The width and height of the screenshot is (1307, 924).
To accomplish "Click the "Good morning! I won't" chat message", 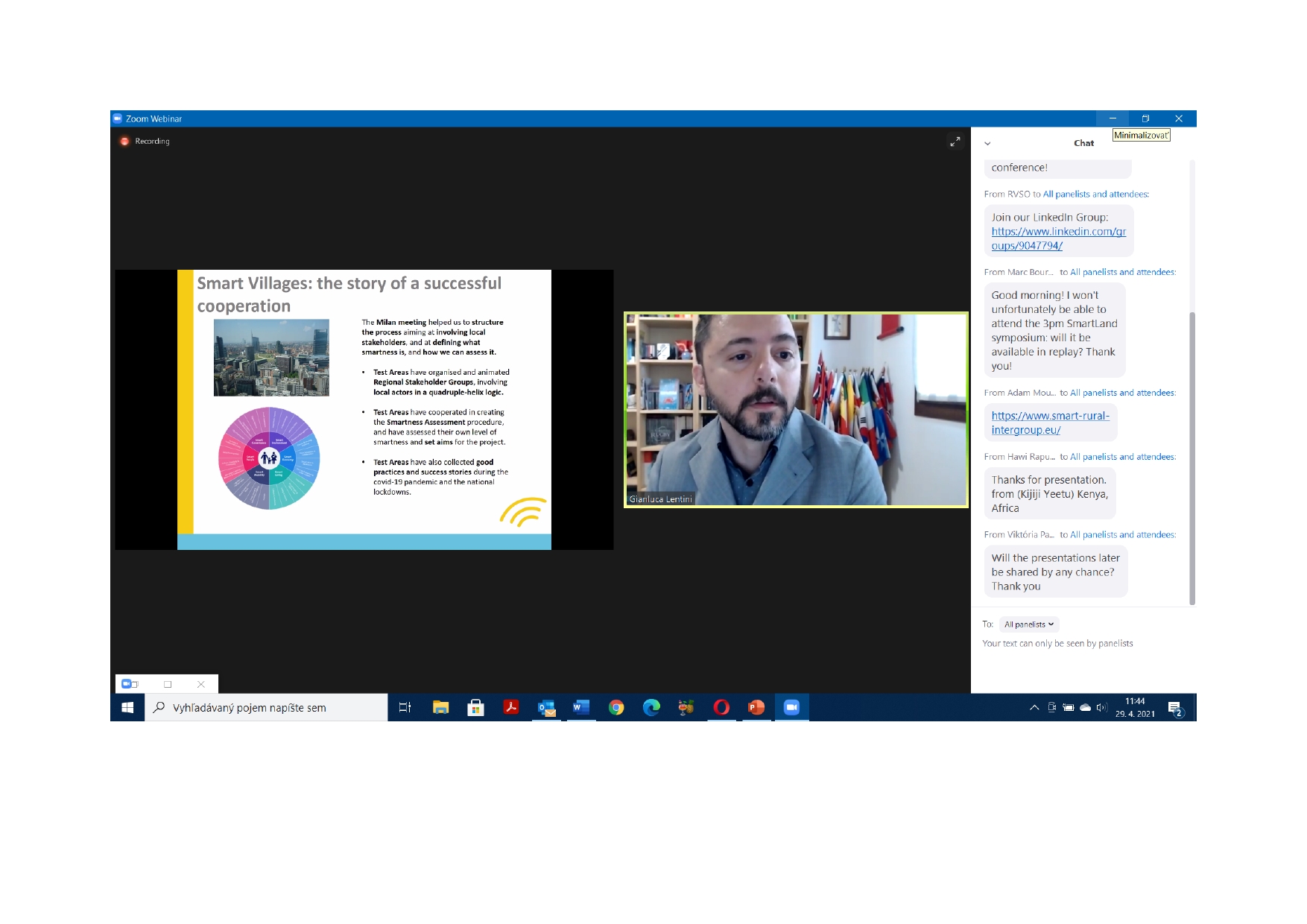I will 1054,330.
